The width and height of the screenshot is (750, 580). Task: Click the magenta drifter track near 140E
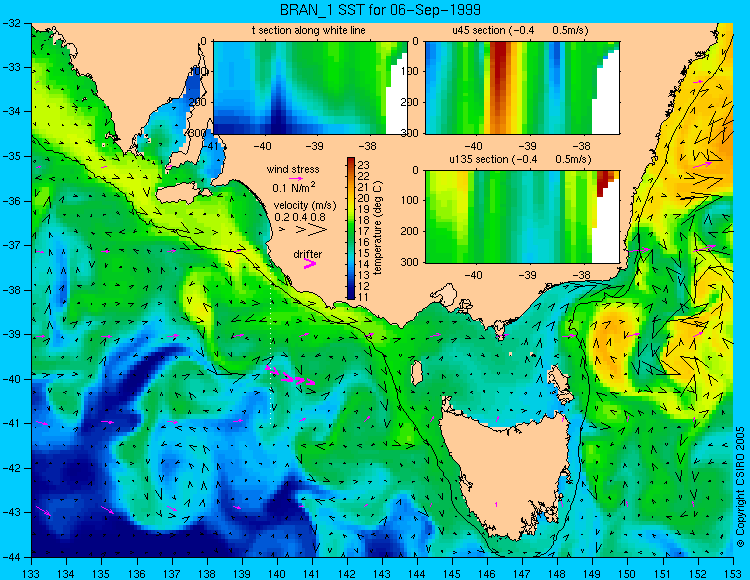pos(290,376)
